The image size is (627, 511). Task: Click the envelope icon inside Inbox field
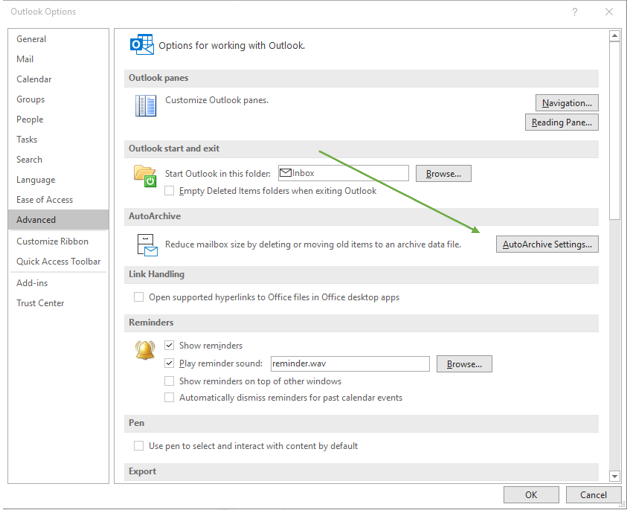pyautogui.click(x=286, y=173)
